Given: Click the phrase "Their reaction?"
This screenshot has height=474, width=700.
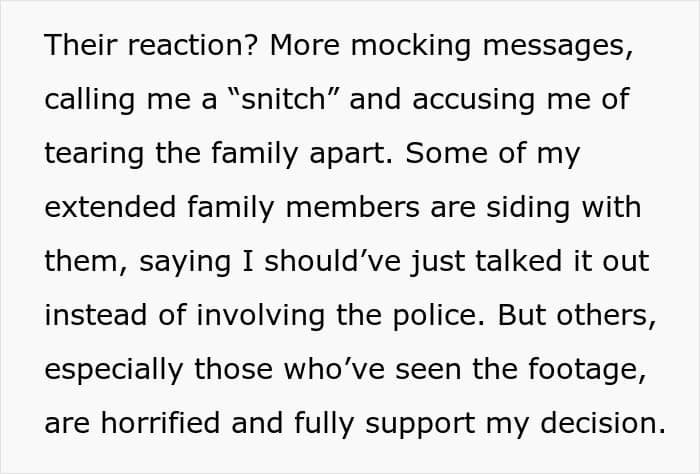Looking at the screenshot, I should point(152,45).
